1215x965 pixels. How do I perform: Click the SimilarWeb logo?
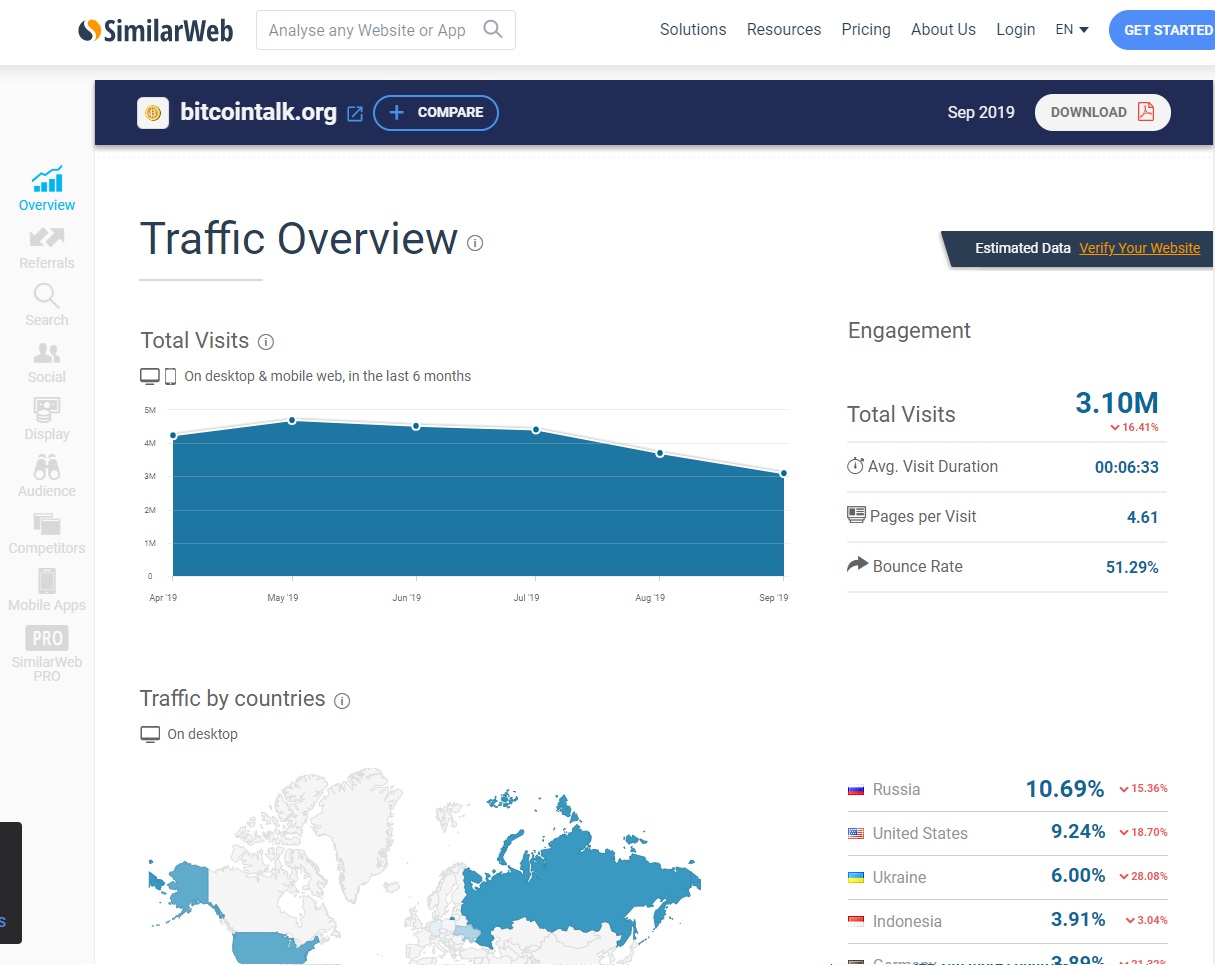click(x=155, y=30)
